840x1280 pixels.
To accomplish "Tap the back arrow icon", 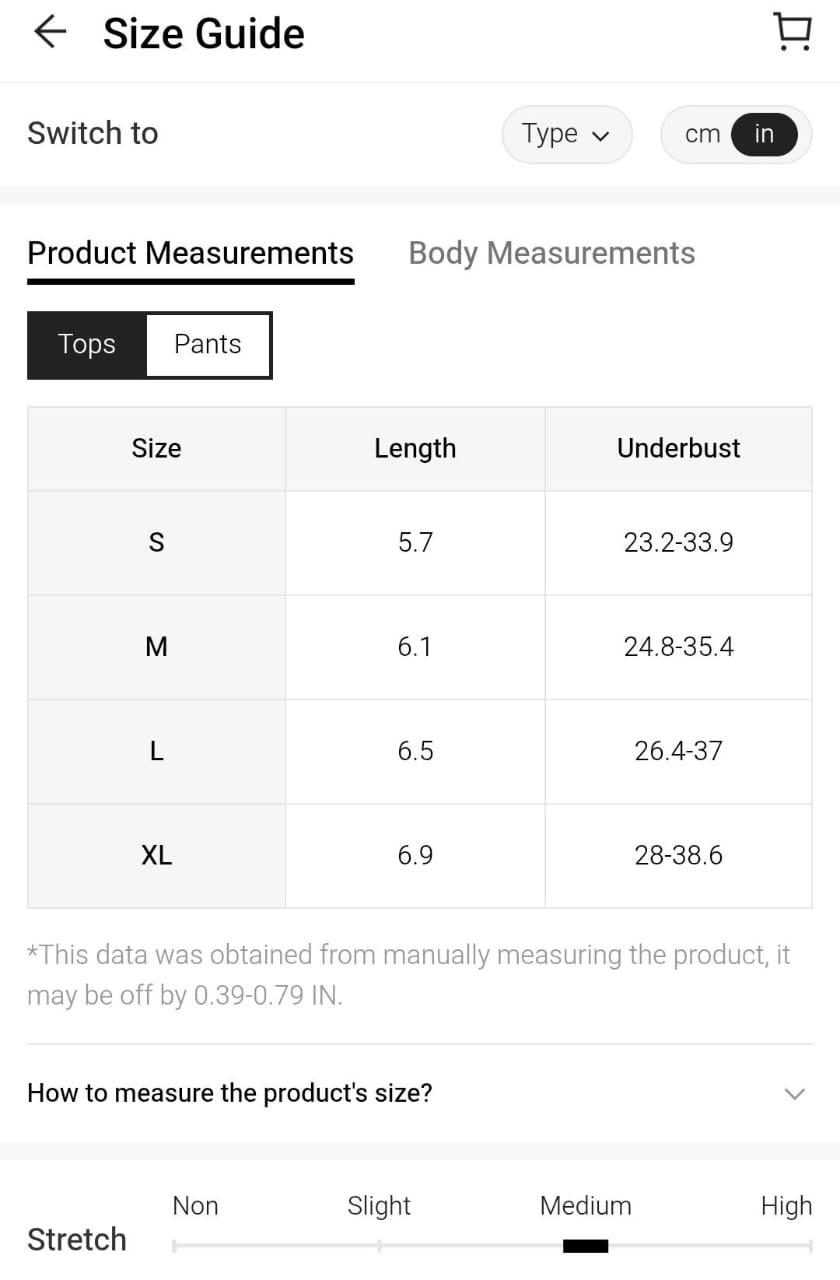I will [49, 33].
